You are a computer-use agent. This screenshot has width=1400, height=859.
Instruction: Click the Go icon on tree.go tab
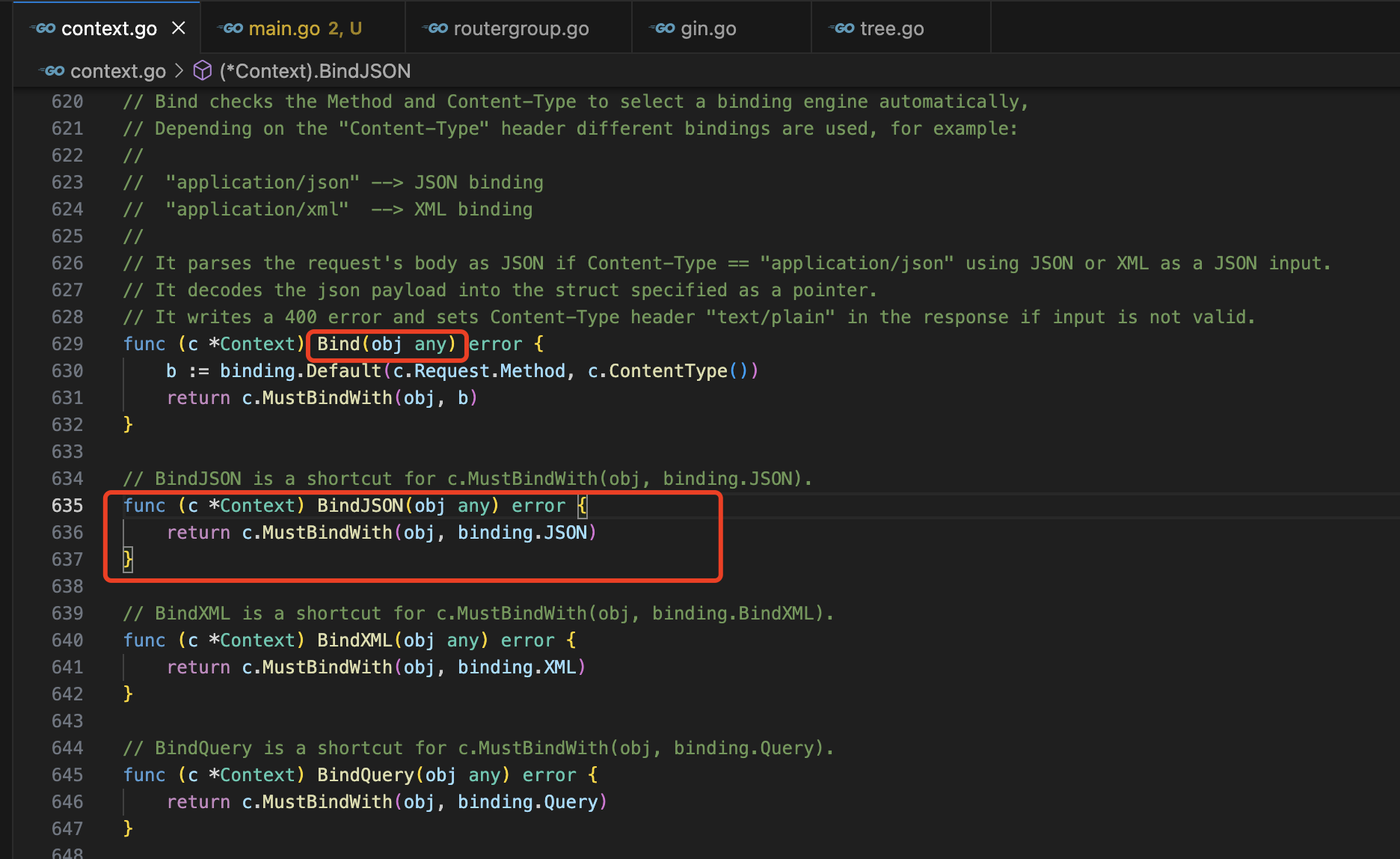point(842,28)
